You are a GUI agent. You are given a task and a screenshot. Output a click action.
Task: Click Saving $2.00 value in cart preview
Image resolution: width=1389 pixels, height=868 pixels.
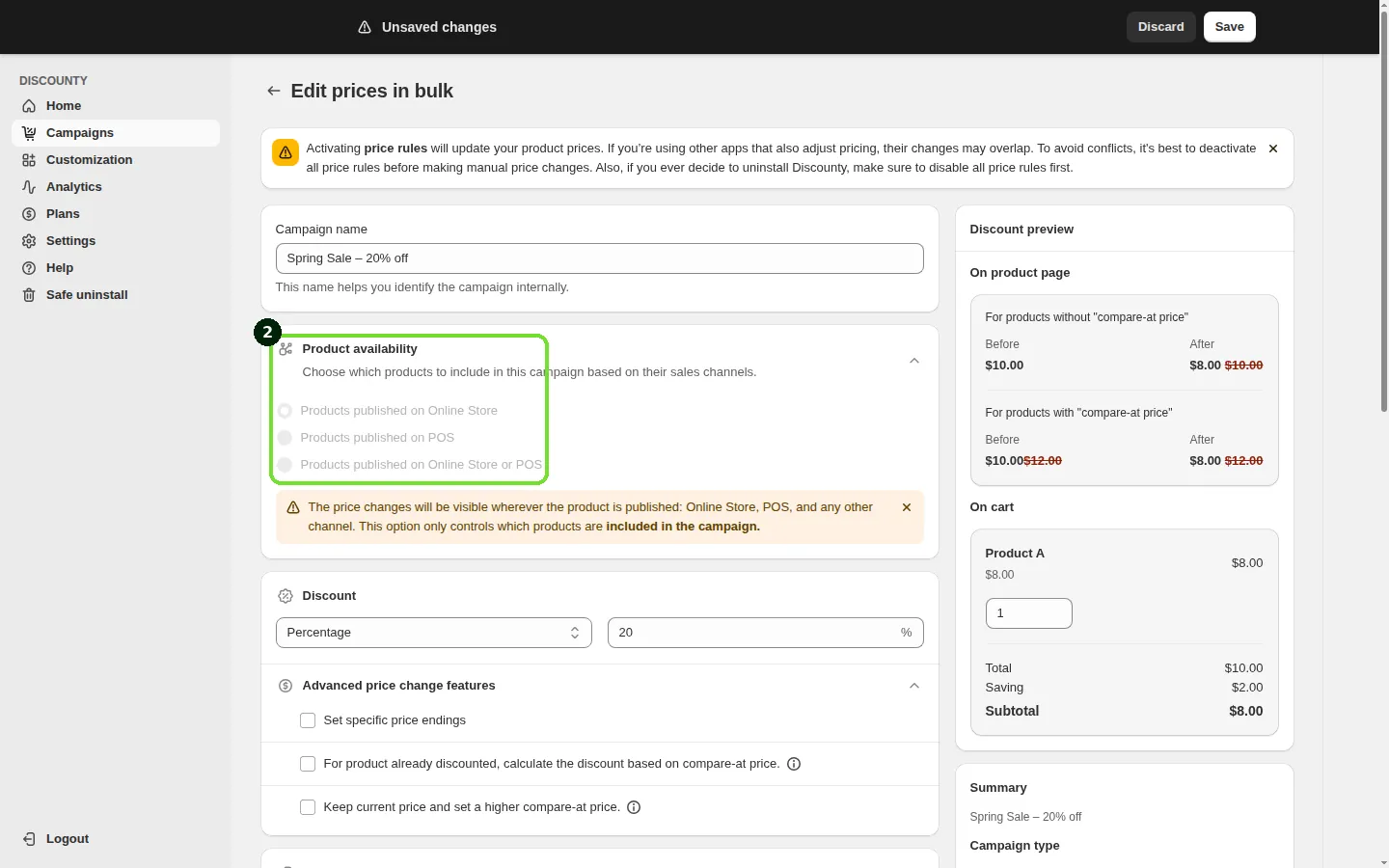(x=1247, y=688)
